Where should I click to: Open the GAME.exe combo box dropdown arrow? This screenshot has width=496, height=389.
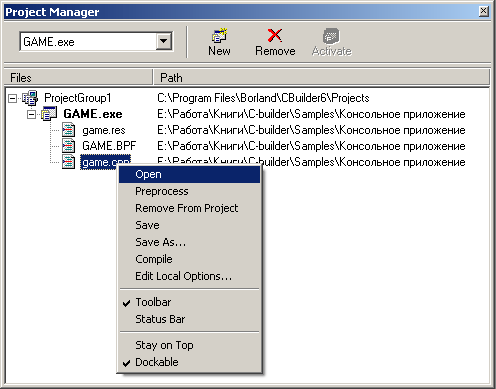click(x=164, y=41)
